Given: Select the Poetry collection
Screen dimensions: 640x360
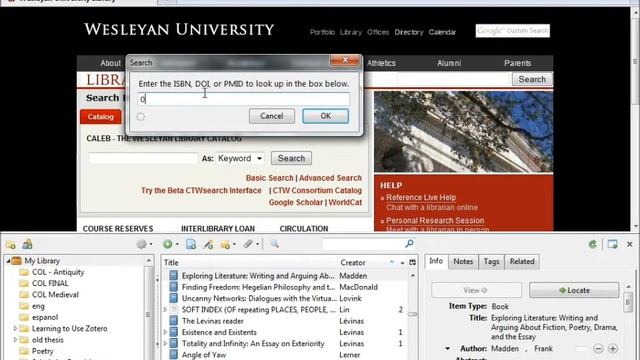Looking at the screenshot, I should pos(42,351).
